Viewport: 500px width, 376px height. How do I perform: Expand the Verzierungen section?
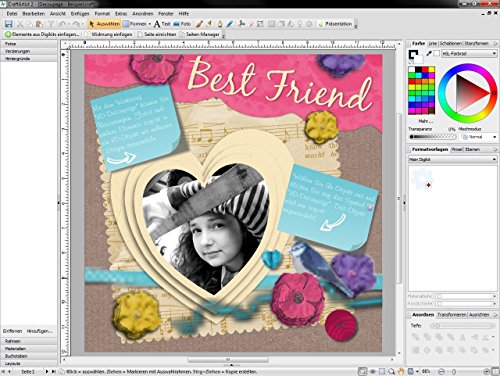[x=29, y=51]
